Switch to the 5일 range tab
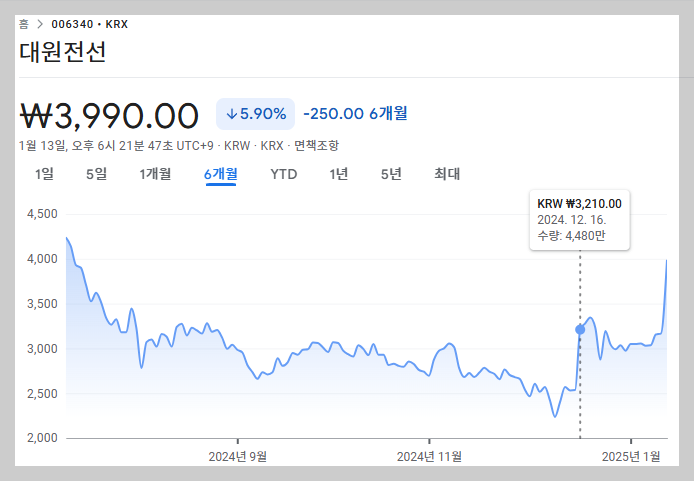 tap(96, 174)
